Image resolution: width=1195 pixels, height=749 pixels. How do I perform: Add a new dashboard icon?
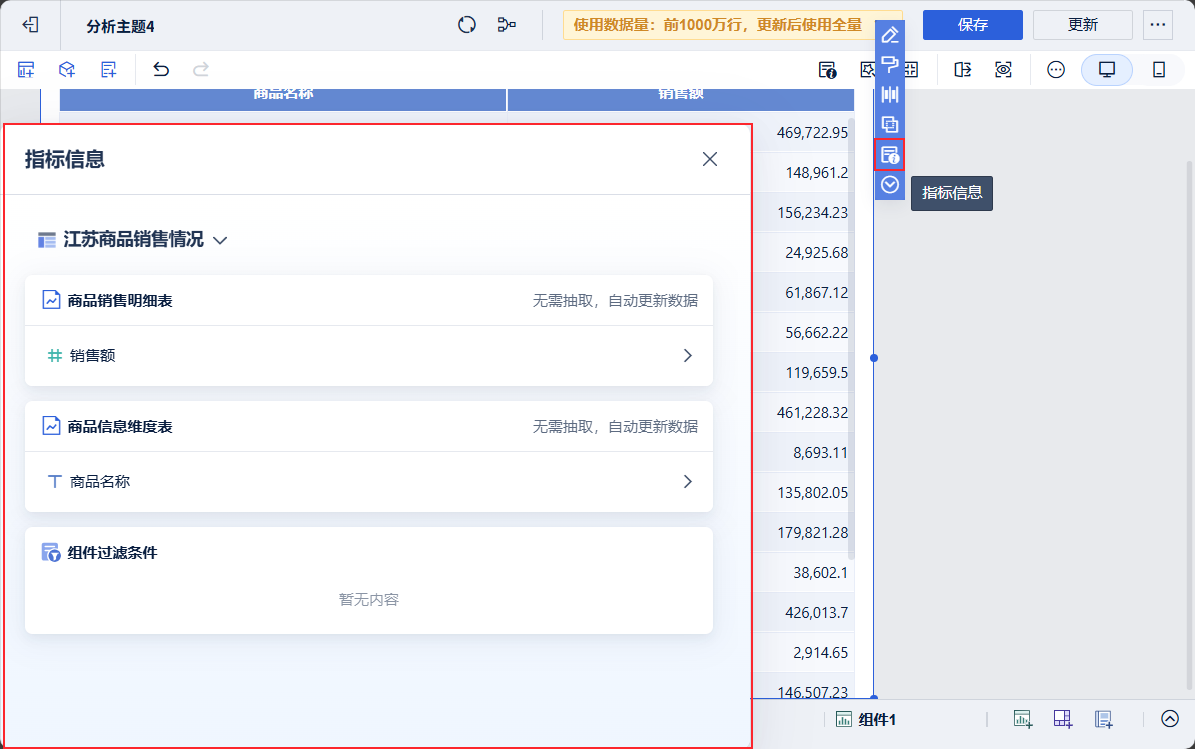pos(1063,719)
